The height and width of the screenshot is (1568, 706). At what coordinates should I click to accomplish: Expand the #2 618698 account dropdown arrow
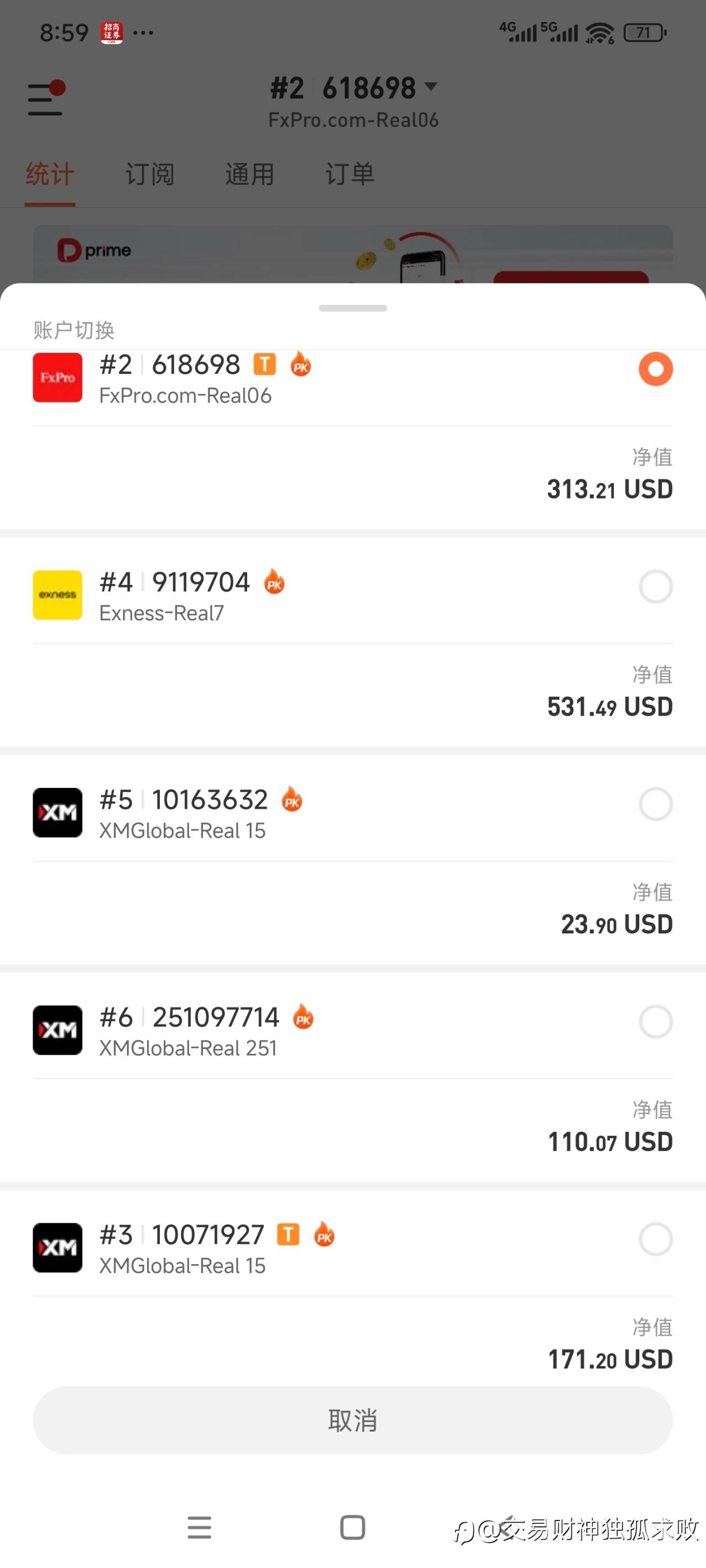pyautogui.click(x=431, y=87)
